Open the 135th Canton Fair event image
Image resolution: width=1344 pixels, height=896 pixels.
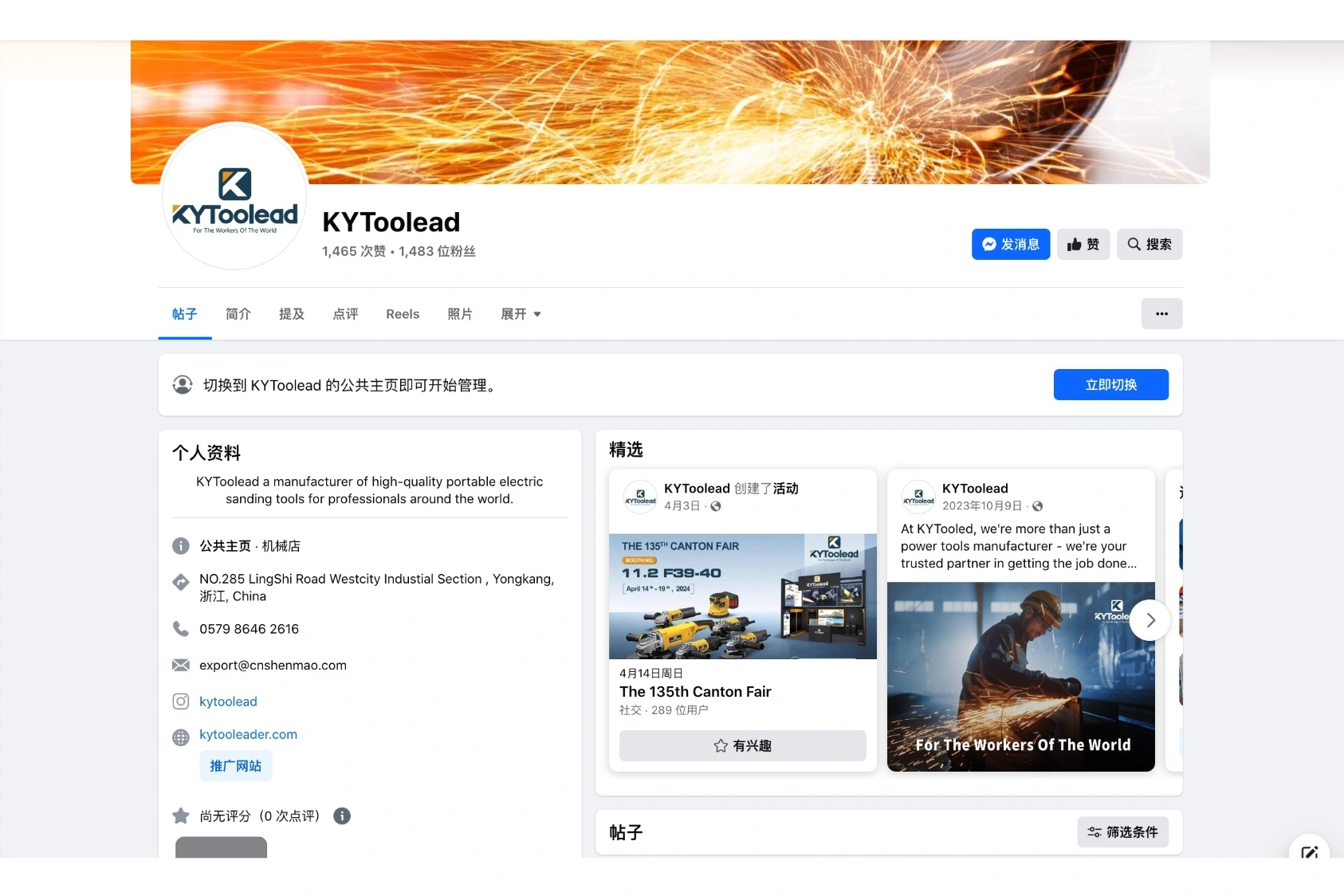pos(743,596)
